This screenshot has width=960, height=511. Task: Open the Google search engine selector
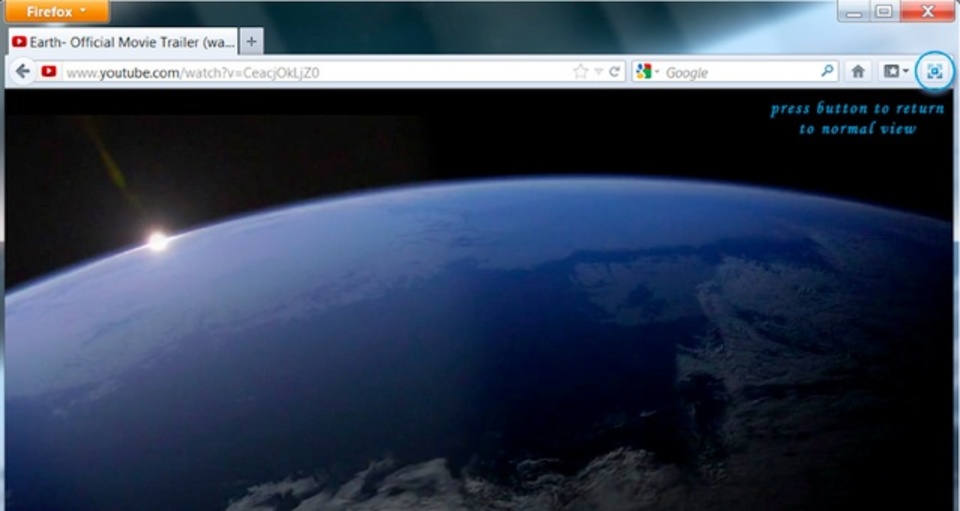648,72
